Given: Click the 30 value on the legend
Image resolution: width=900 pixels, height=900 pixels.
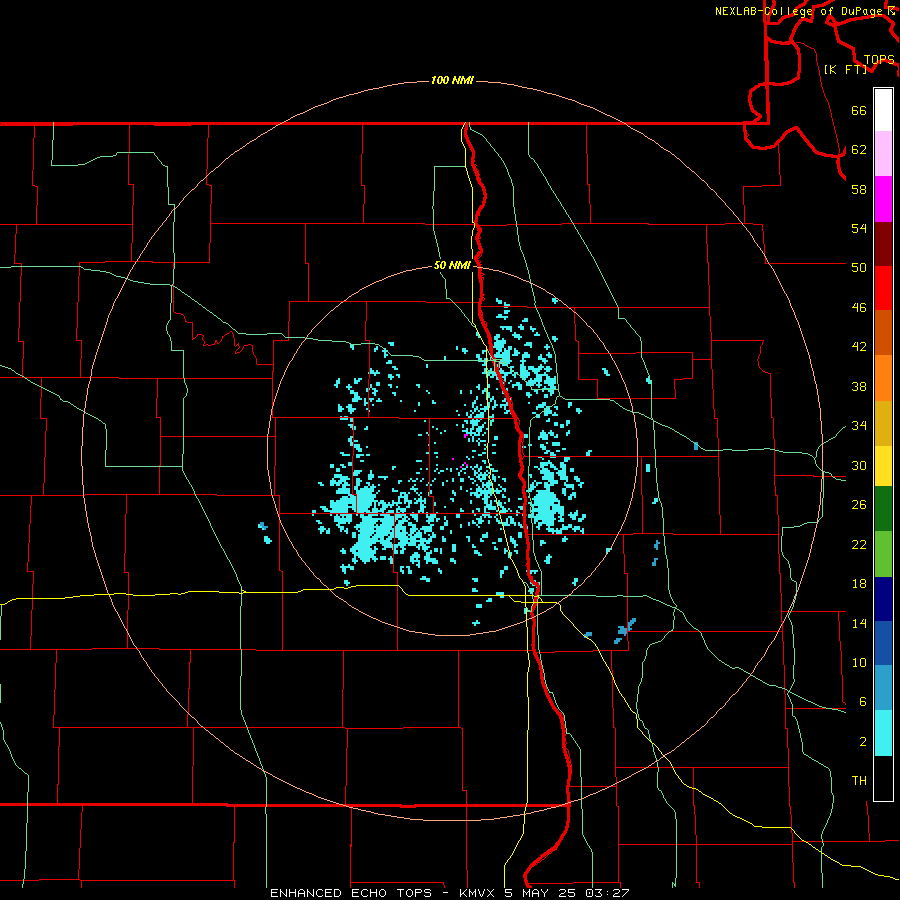Looking at the screenshot, I should coord(859,465).
